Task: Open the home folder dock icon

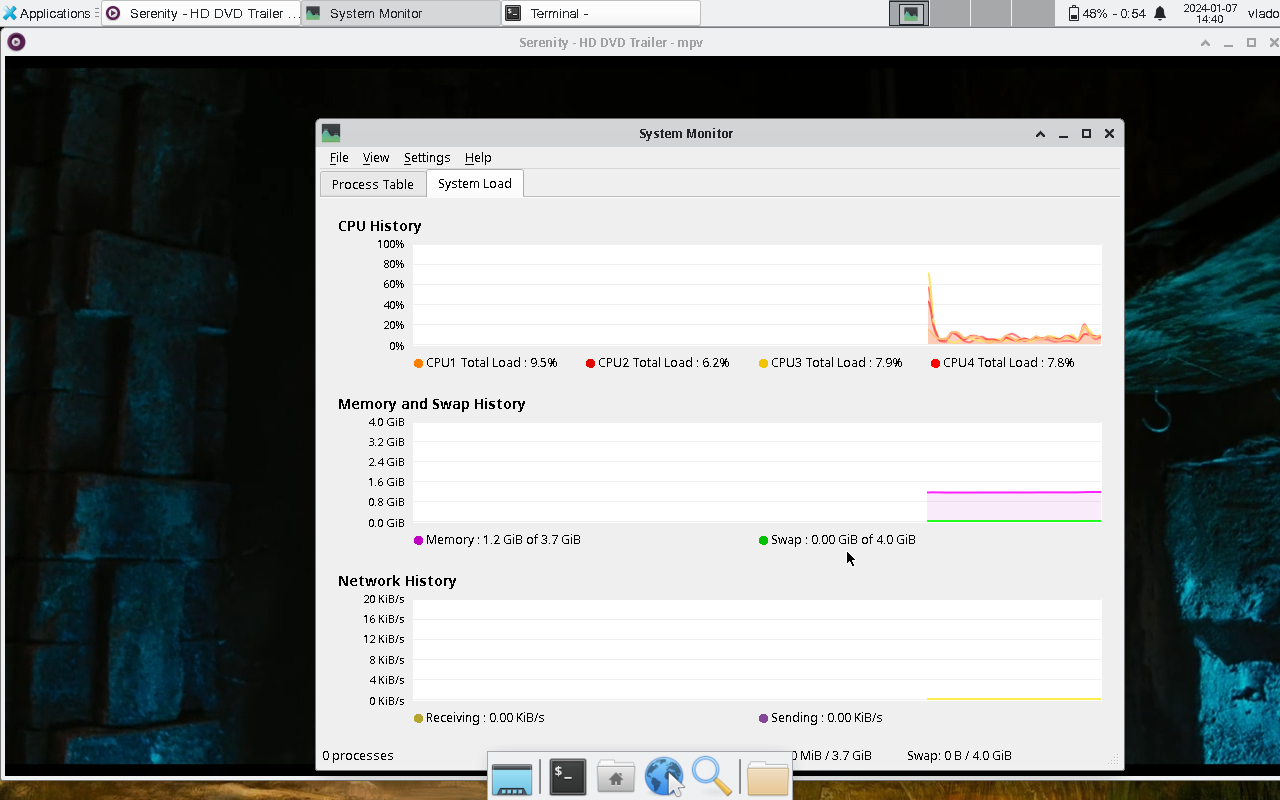Action: click(616, 777)
